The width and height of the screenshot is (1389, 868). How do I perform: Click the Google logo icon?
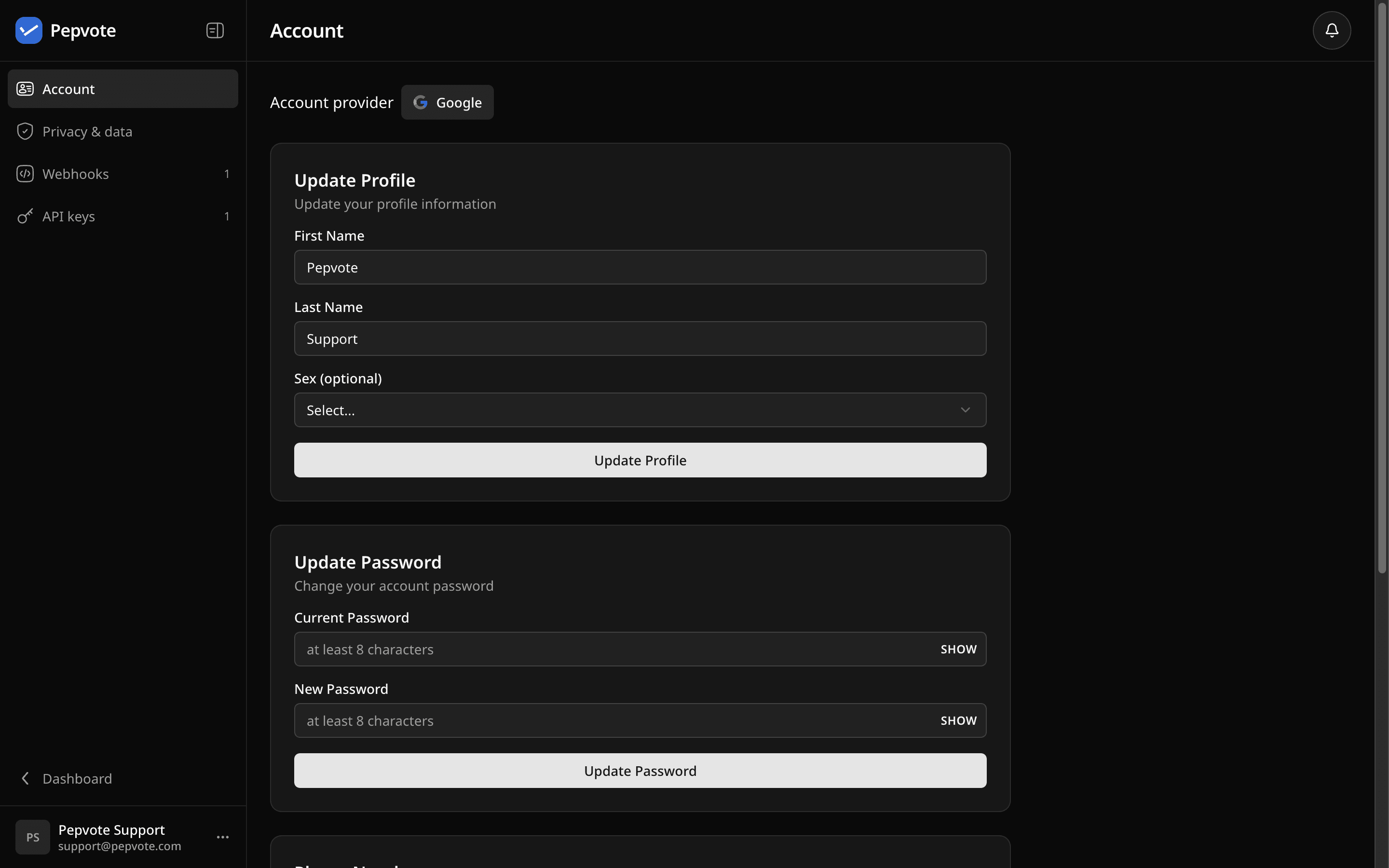click(421, 103)
